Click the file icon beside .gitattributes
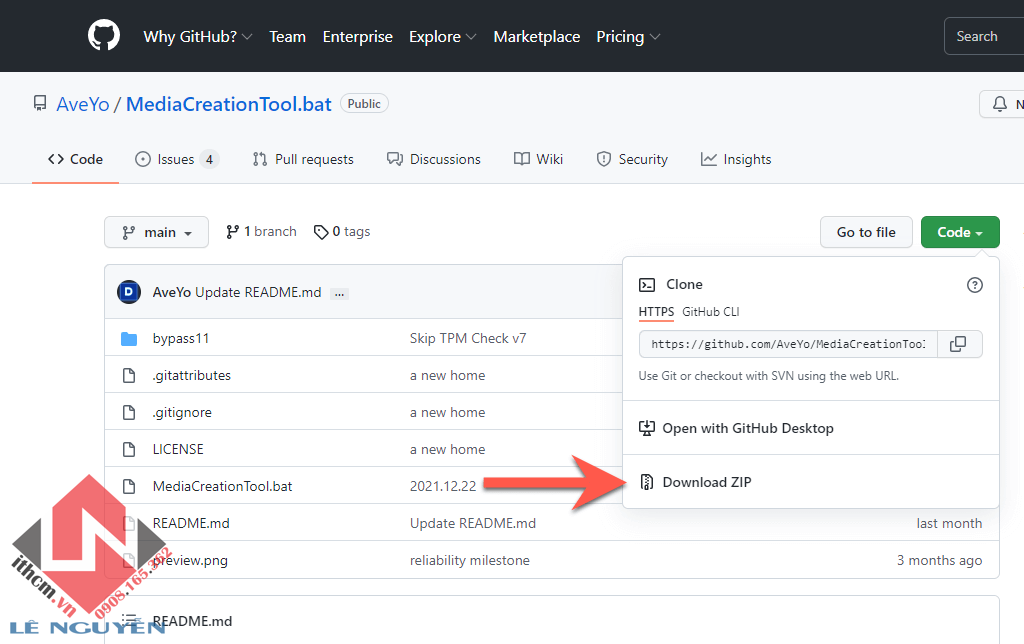 point(129,376)
